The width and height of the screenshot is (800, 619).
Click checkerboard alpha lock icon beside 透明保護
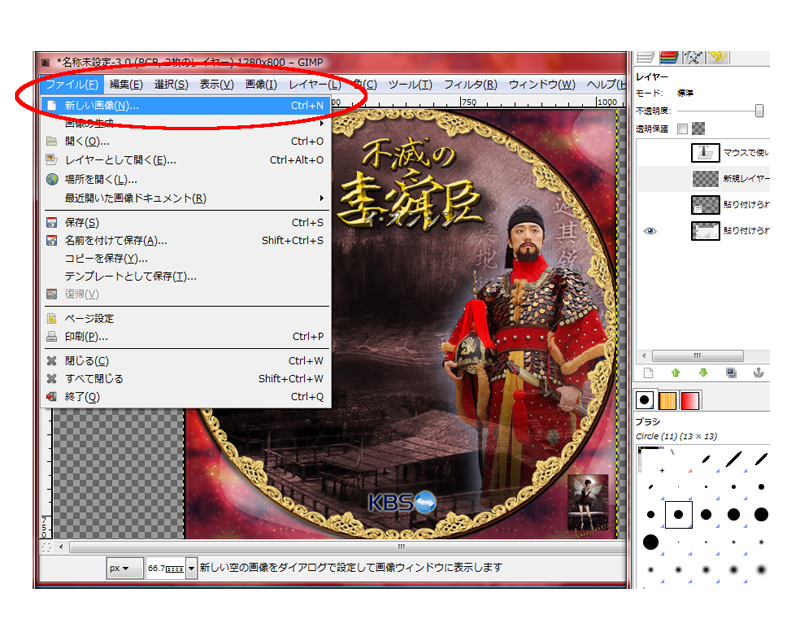(698, 129)
